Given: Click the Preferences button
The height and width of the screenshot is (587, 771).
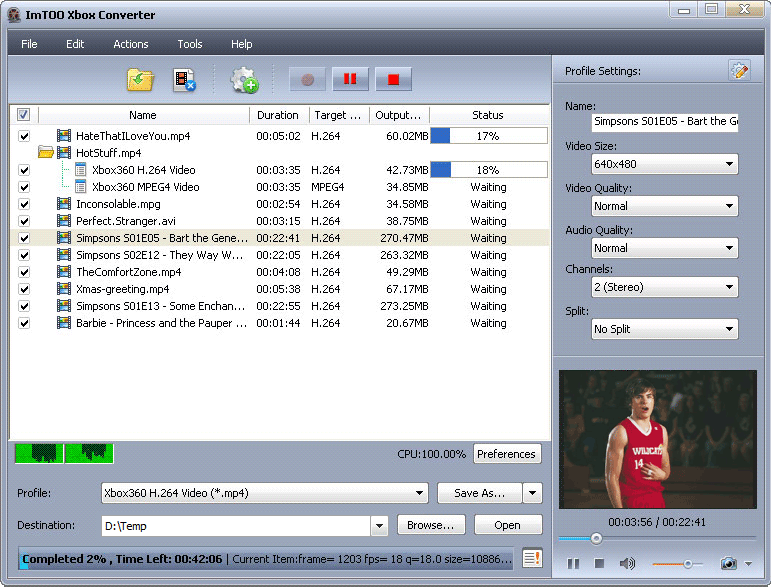Looking at the screenshot, I should [506, 454].
